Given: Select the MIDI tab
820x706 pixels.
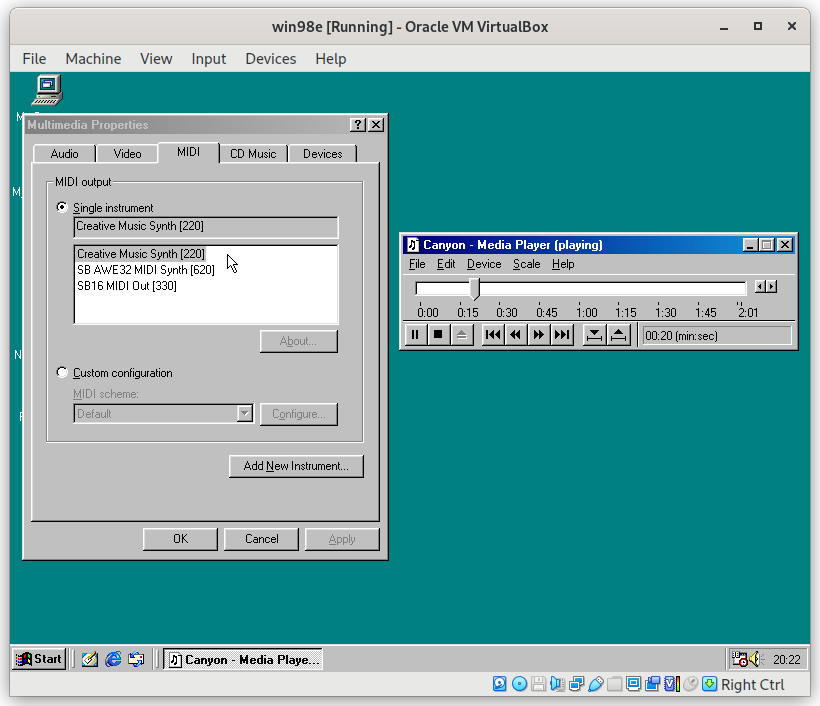Looking at the screenshot, I should click(x=188, y=152).
